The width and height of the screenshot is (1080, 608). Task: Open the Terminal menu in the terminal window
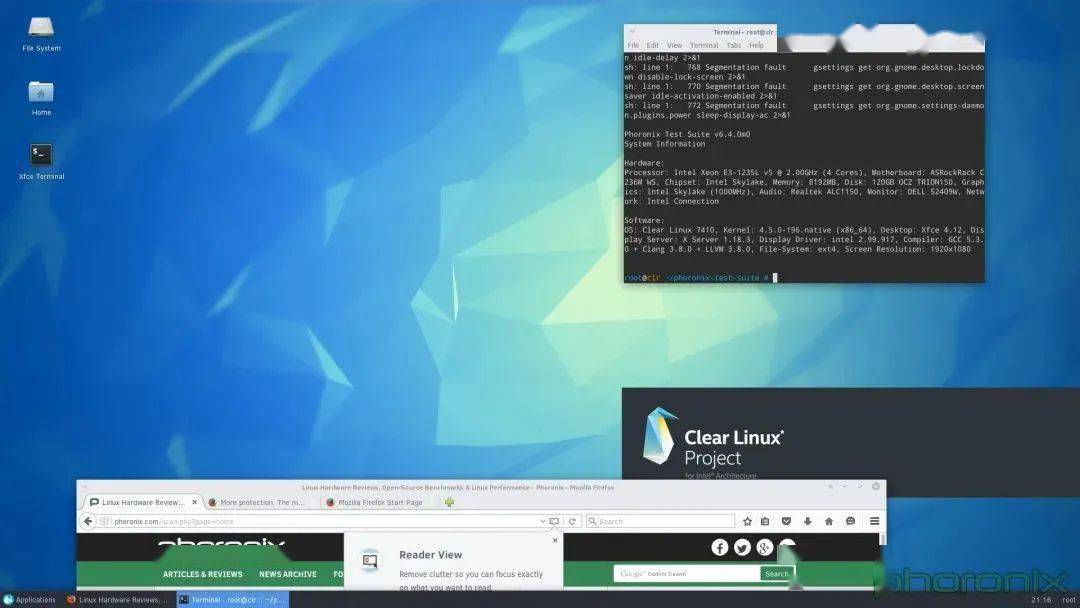pyautogui.click(x=704, y=45)
